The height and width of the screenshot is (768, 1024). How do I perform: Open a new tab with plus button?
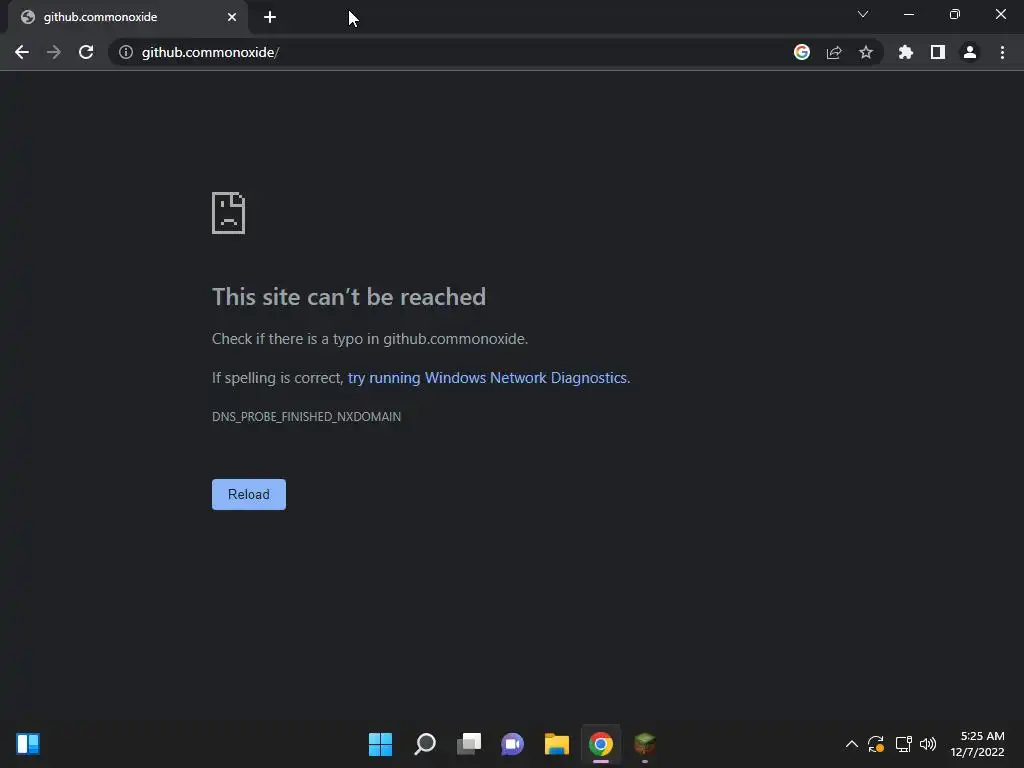[x=270, y=17]
